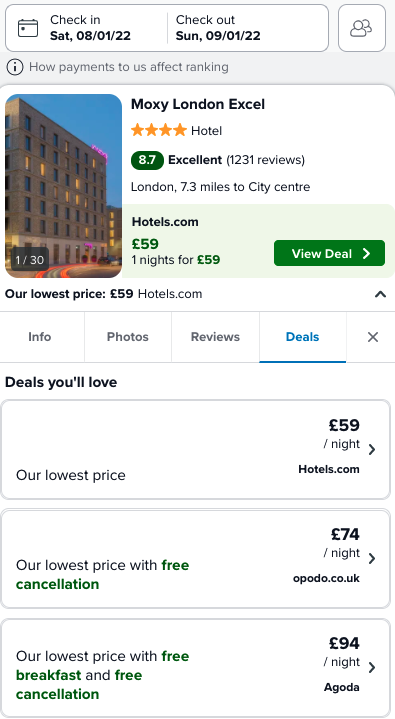This screenshot has width=395, height=719.
Task: Click the 8.7 rating badge
Action: coord(147,160)
